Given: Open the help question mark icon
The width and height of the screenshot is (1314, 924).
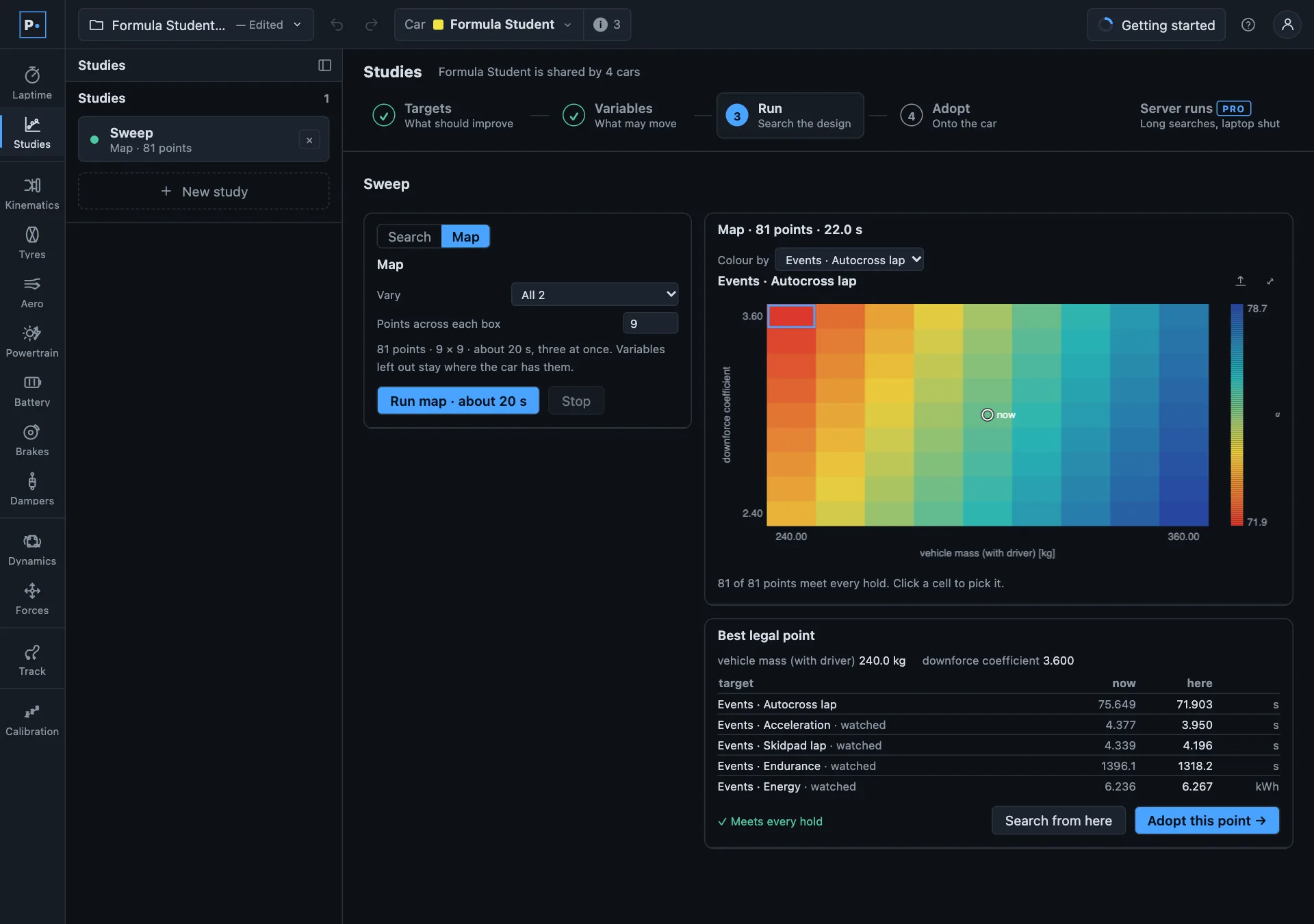Looking at the screenshot, I should (x=1248, y=25).
